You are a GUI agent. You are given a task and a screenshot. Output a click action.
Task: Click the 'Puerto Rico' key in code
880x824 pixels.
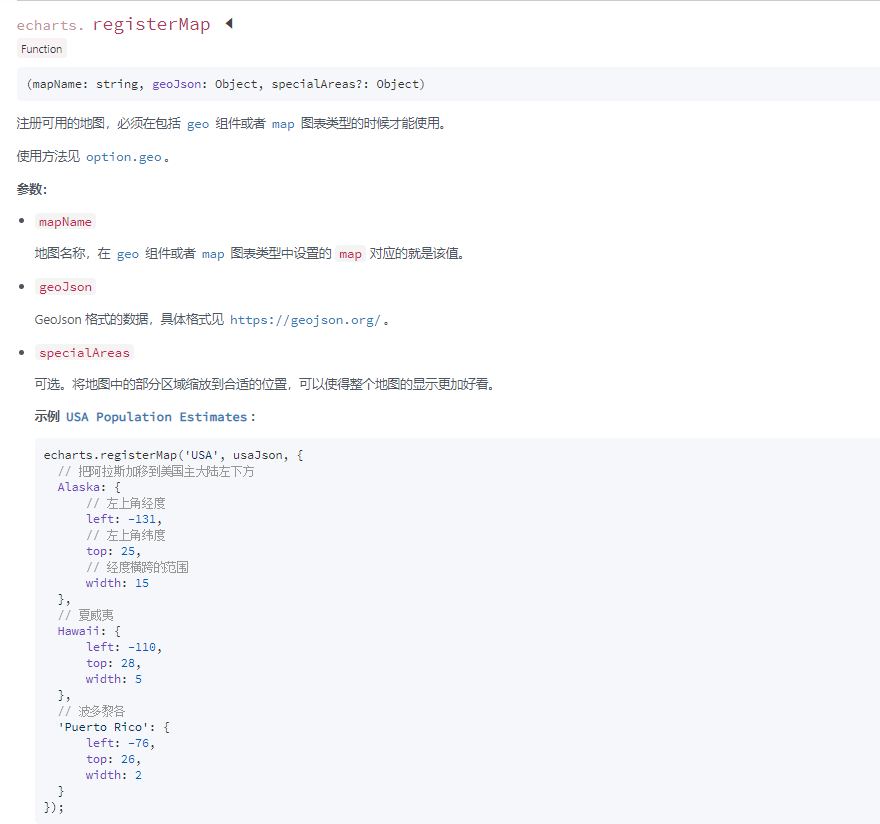(x=103, y=727)
